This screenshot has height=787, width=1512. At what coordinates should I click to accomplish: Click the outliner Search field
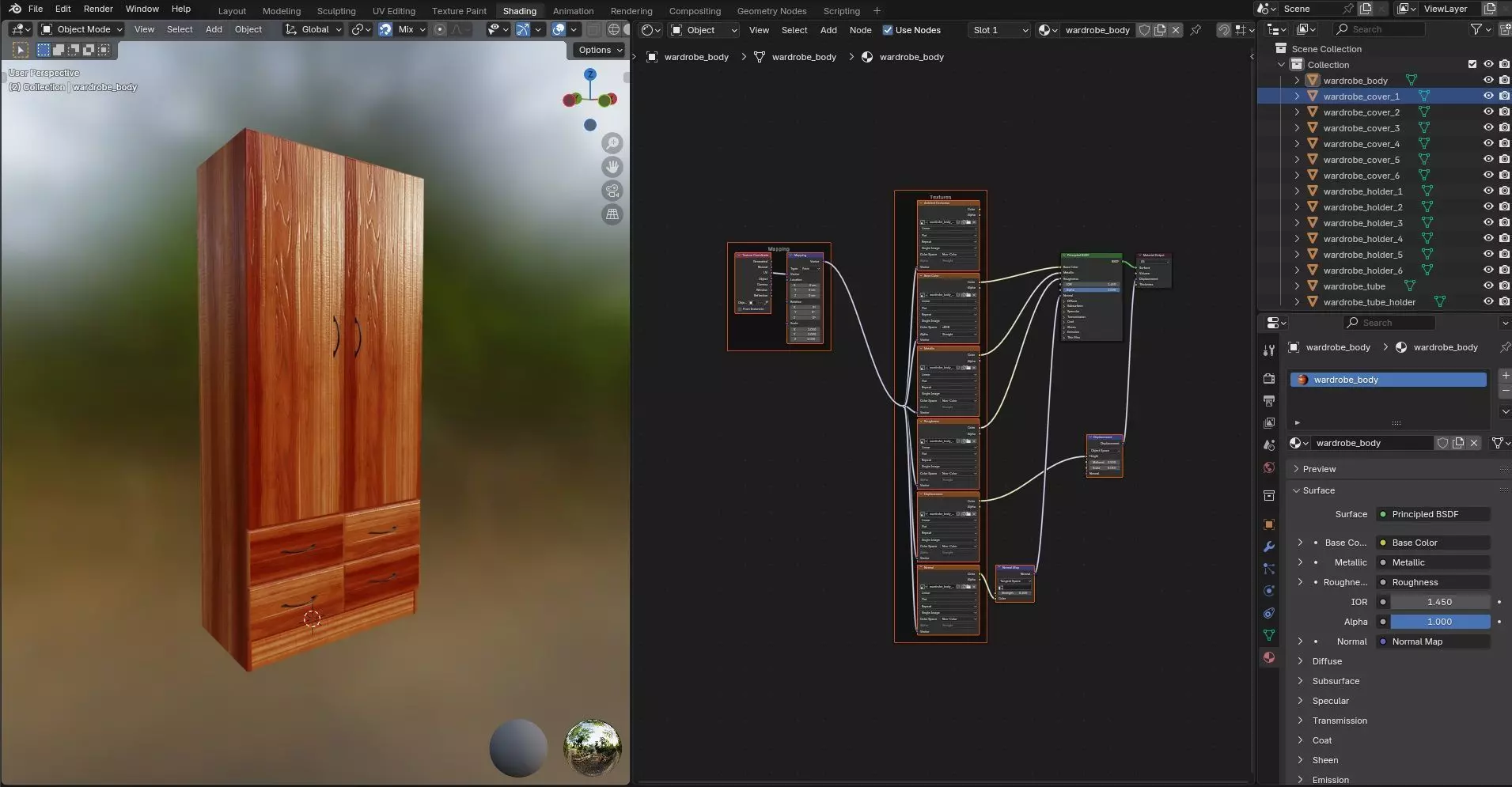pyautogui.click(x=1379, y=29)
